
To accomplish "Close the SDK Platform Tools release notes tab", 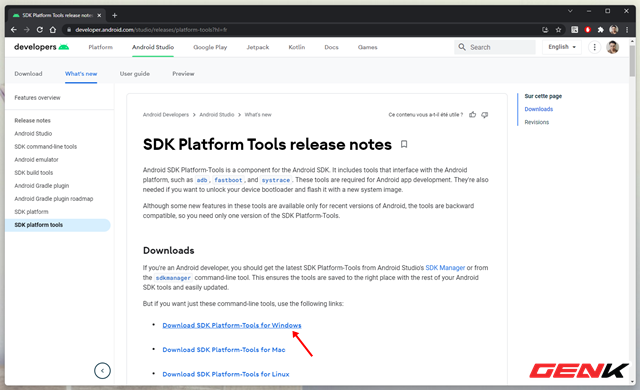I will pos(99,16).
